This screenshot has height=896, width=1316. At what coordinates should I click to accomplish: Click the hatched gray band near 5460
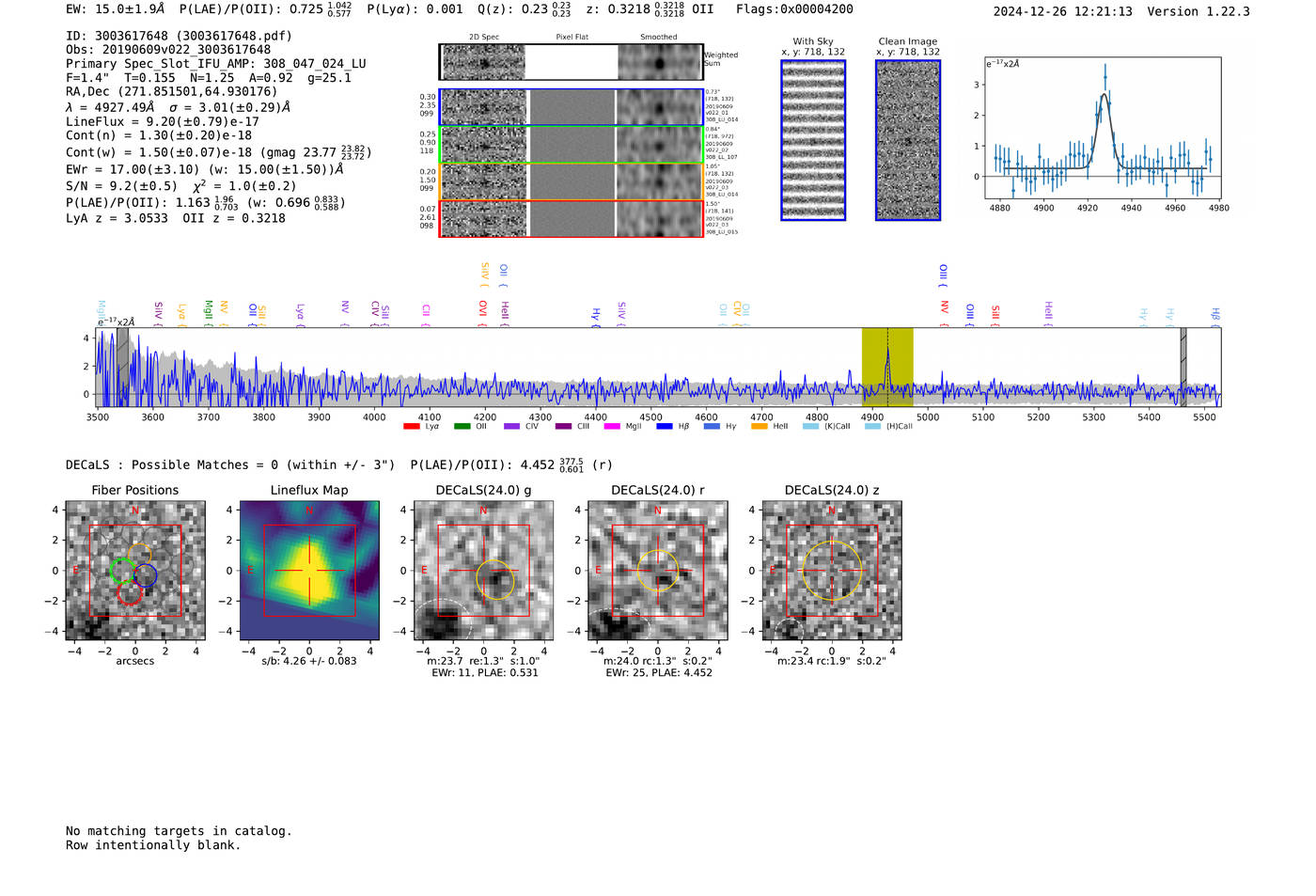[x=1183, y=368]
